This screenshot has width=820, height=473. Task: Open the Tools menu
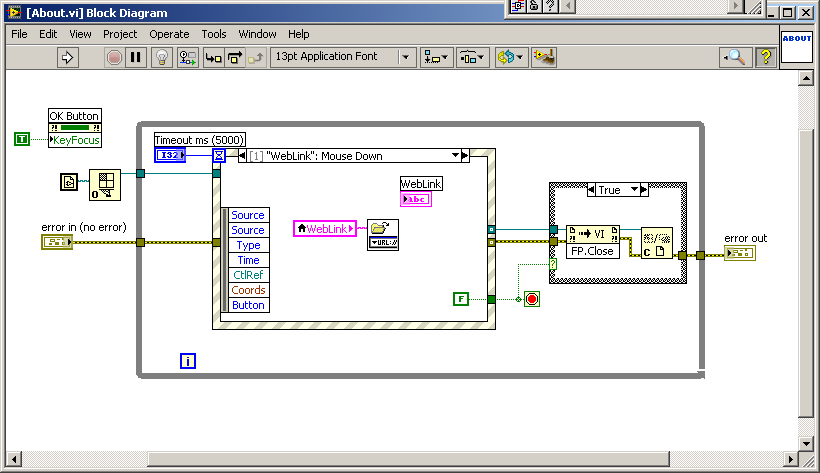tap(214, 34)
